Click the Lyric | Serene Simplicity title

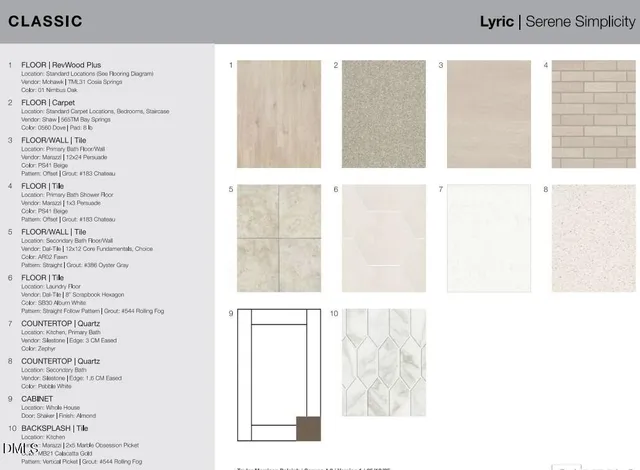557,21
